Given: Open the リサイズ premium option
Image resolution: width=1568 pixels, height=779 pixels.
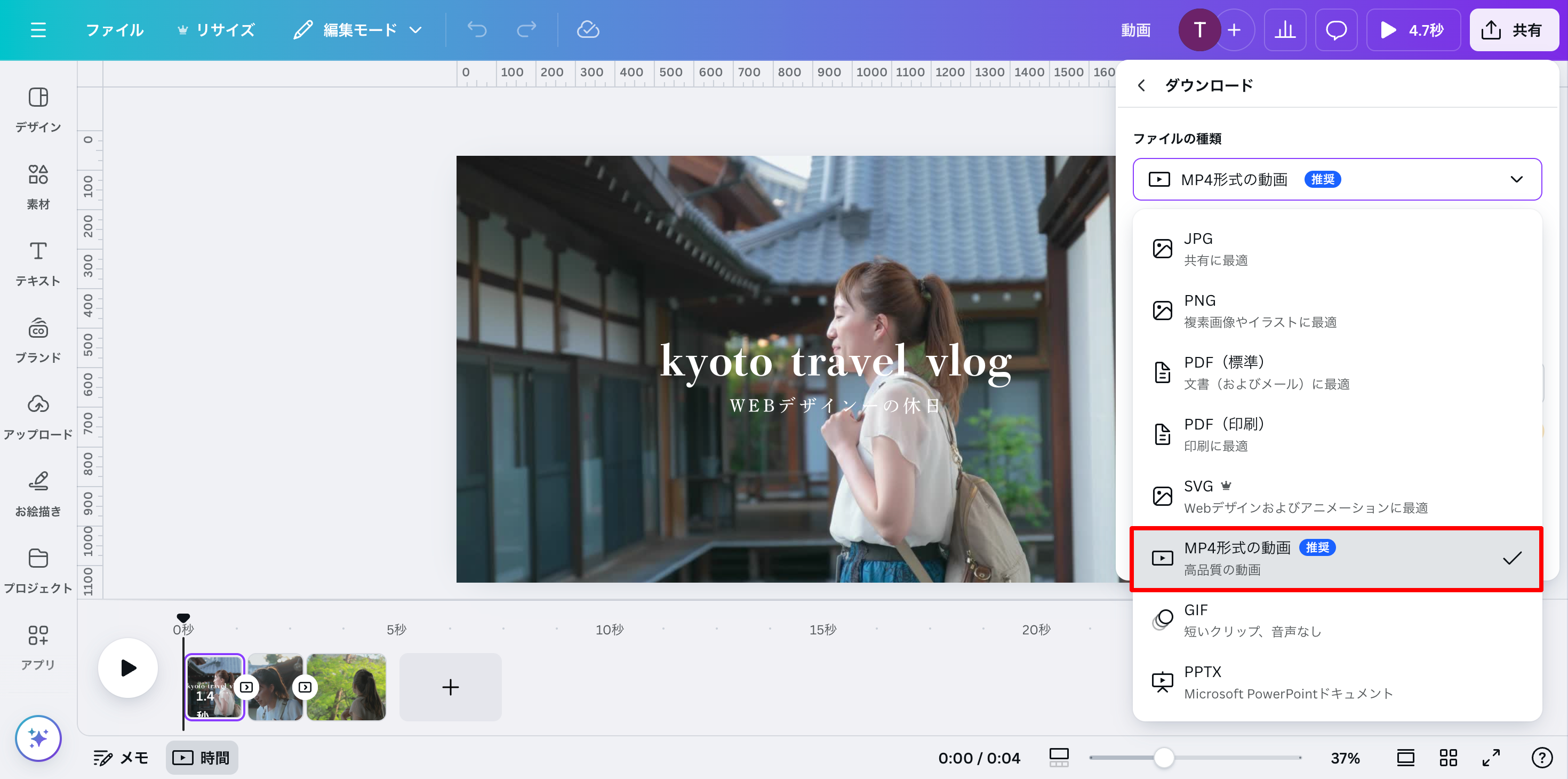Looking at the screenshot, I should 216,30.
